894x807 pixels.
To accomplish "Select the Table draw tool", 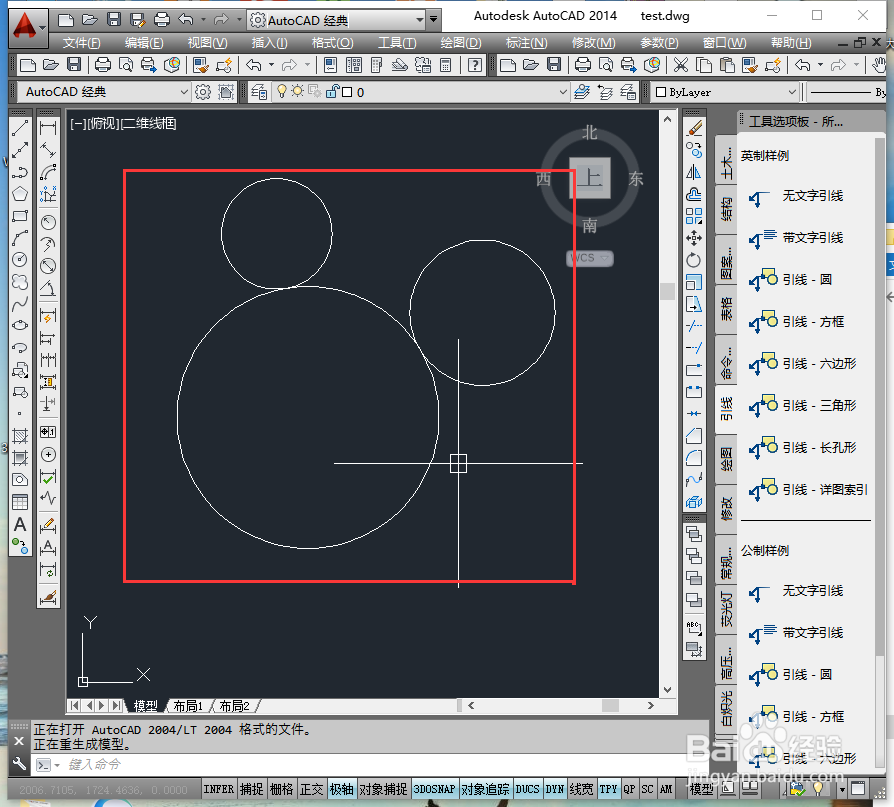I will (x=20, y=502).
